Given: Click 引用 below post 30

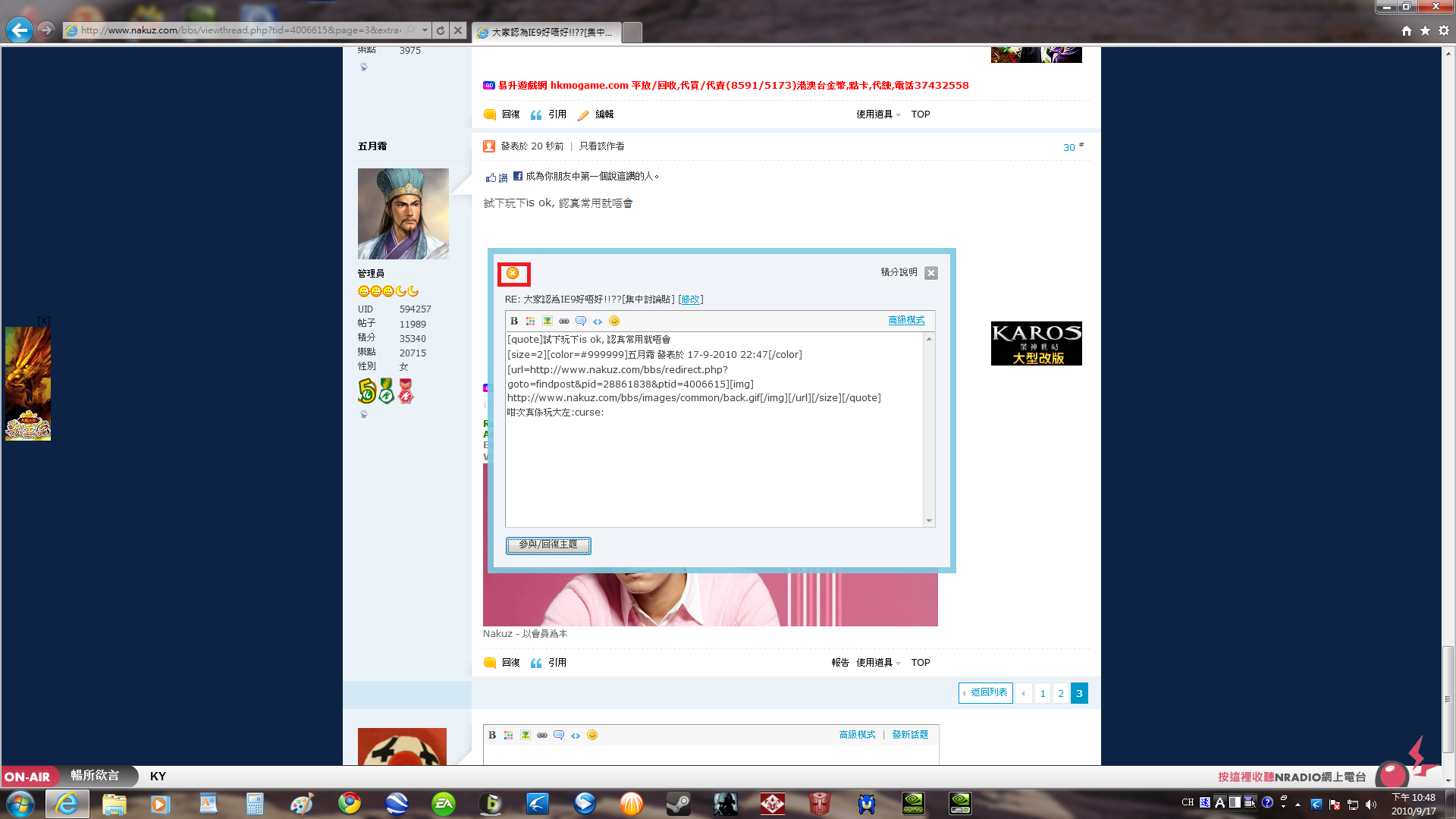Looking at the screenshot, I should click(x=548, y=663).
